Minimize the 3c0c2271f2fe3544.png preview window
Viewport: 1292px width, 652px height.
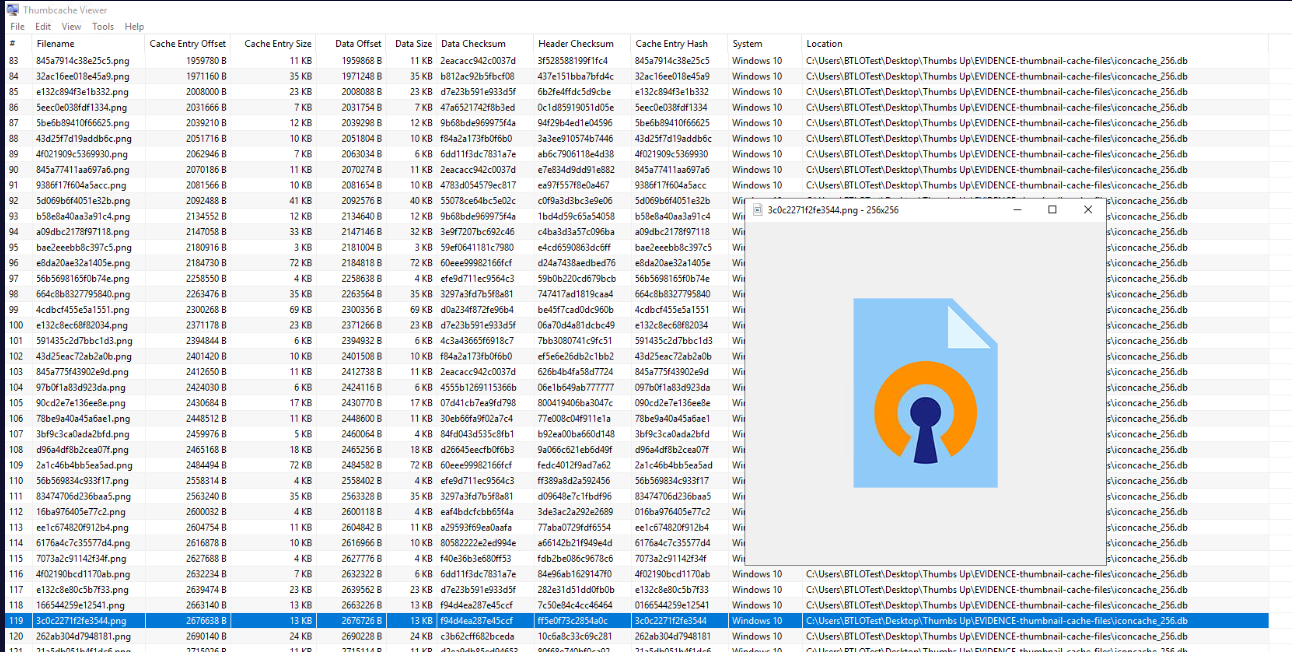(1017, 210)
